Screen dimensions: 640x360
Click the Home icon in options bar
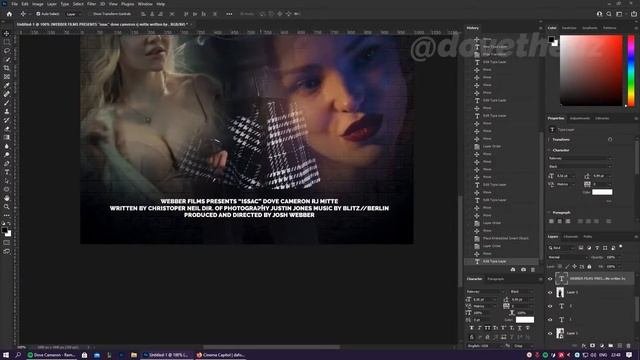point(9,14)
